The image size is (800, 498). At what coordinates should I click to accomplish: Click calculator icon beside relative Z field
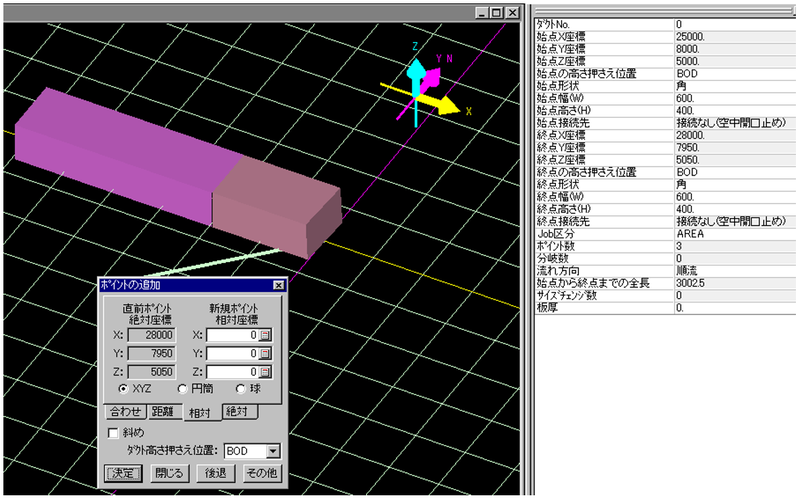(266, 371)
